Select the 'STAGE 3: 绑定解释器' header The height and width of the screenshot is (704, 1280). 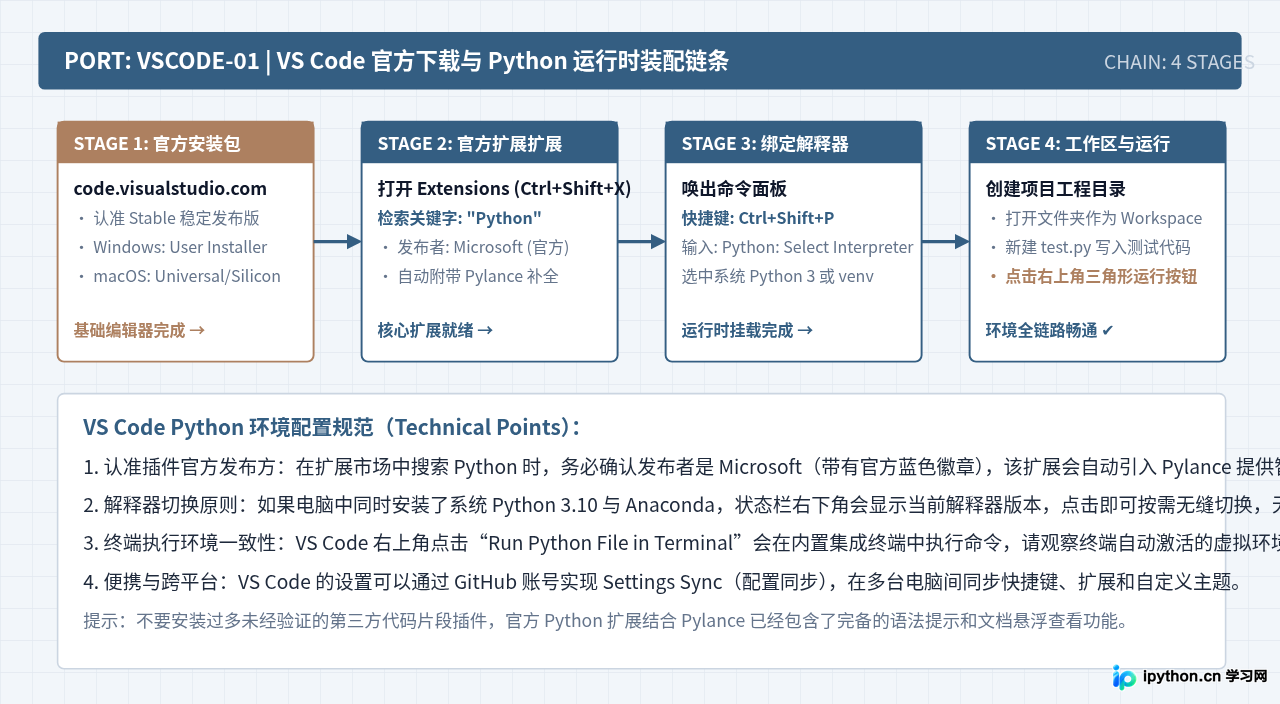[x=794, y=143]
